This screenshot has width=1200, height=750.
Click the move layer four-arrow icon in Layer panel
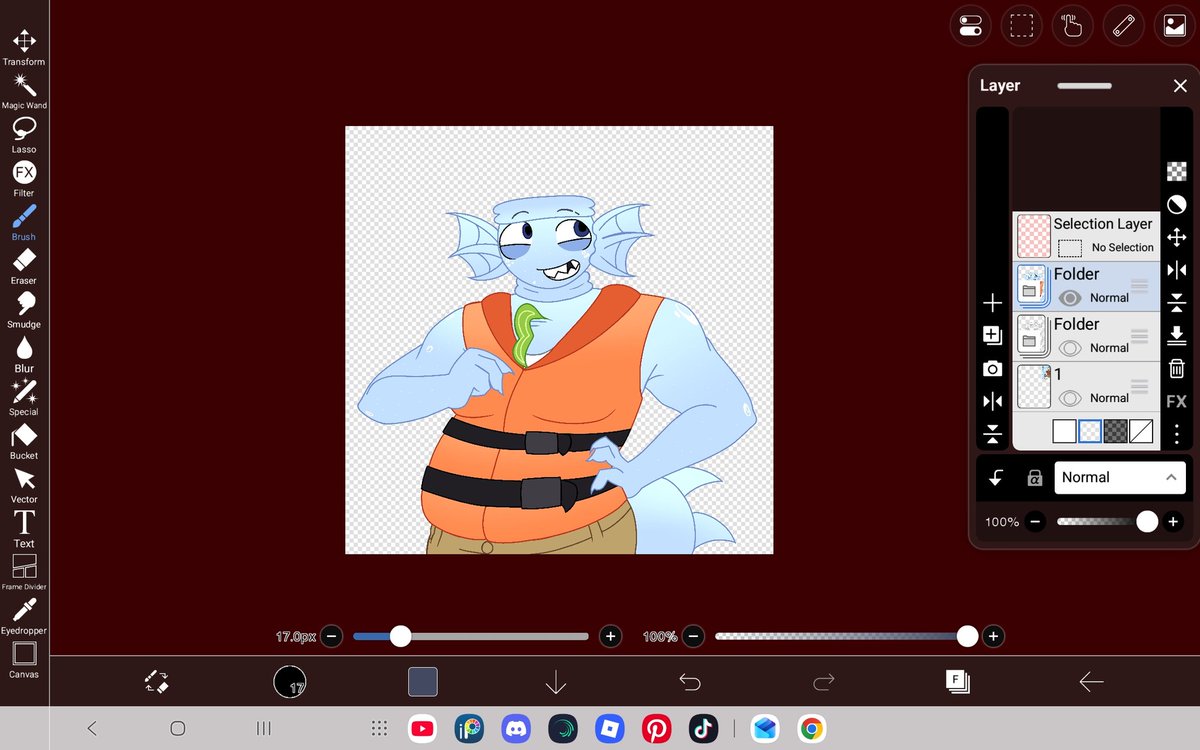pyautogui.click(x=1177, y=237)
